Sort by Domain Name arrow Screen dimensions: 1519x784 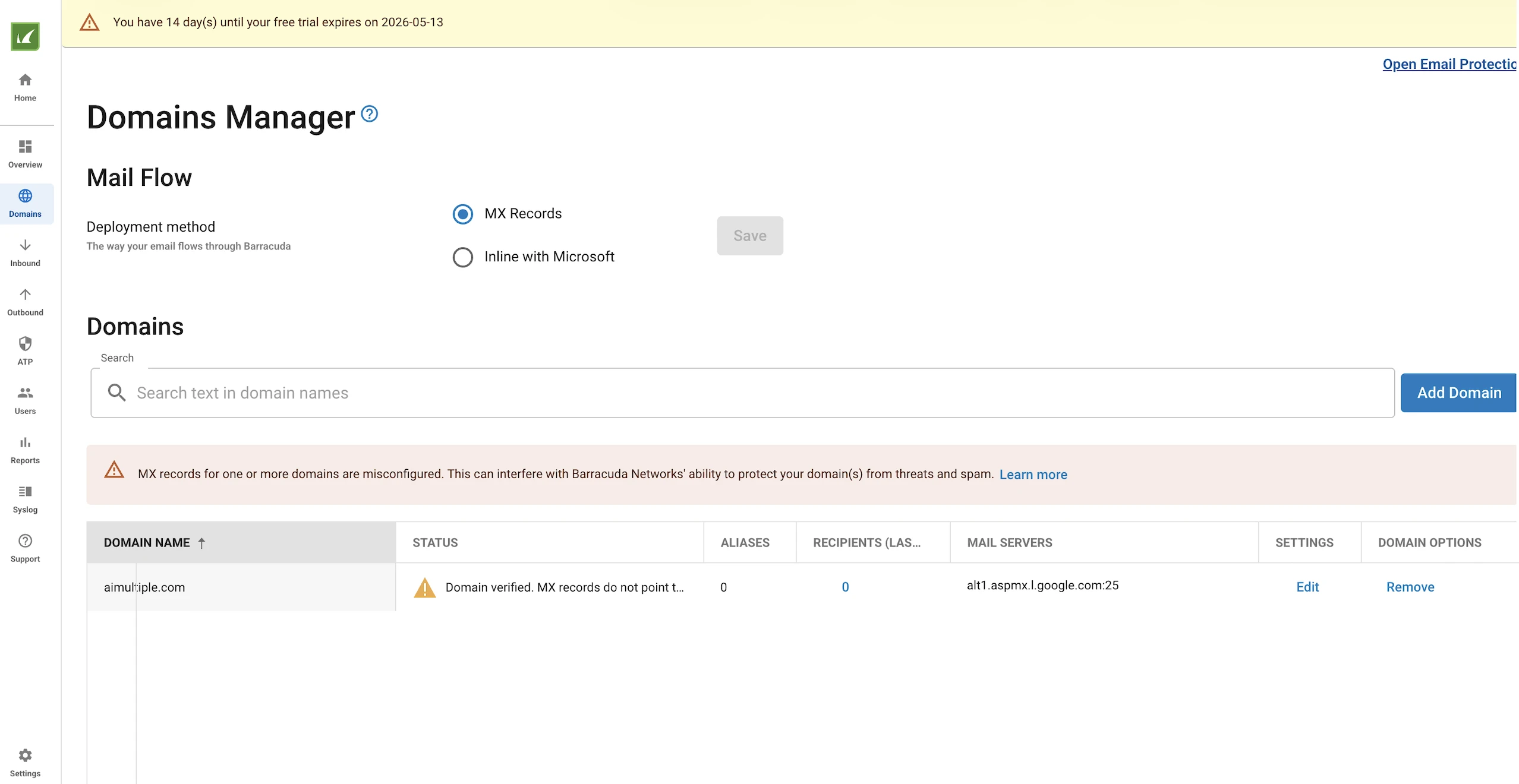click(201, 543)
